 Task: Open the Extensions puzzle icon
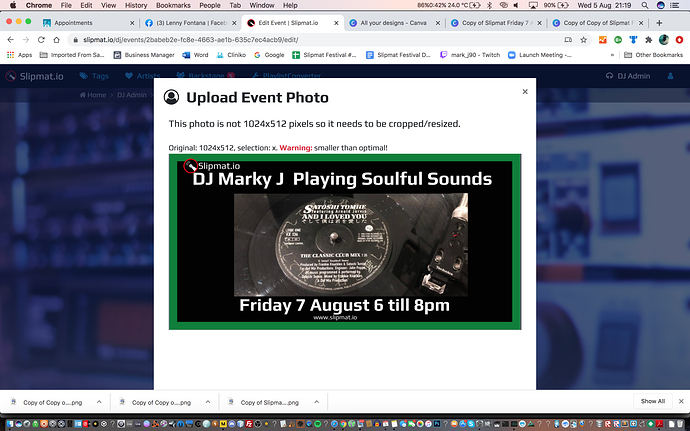pyautogui.click(x=648, y=40)
